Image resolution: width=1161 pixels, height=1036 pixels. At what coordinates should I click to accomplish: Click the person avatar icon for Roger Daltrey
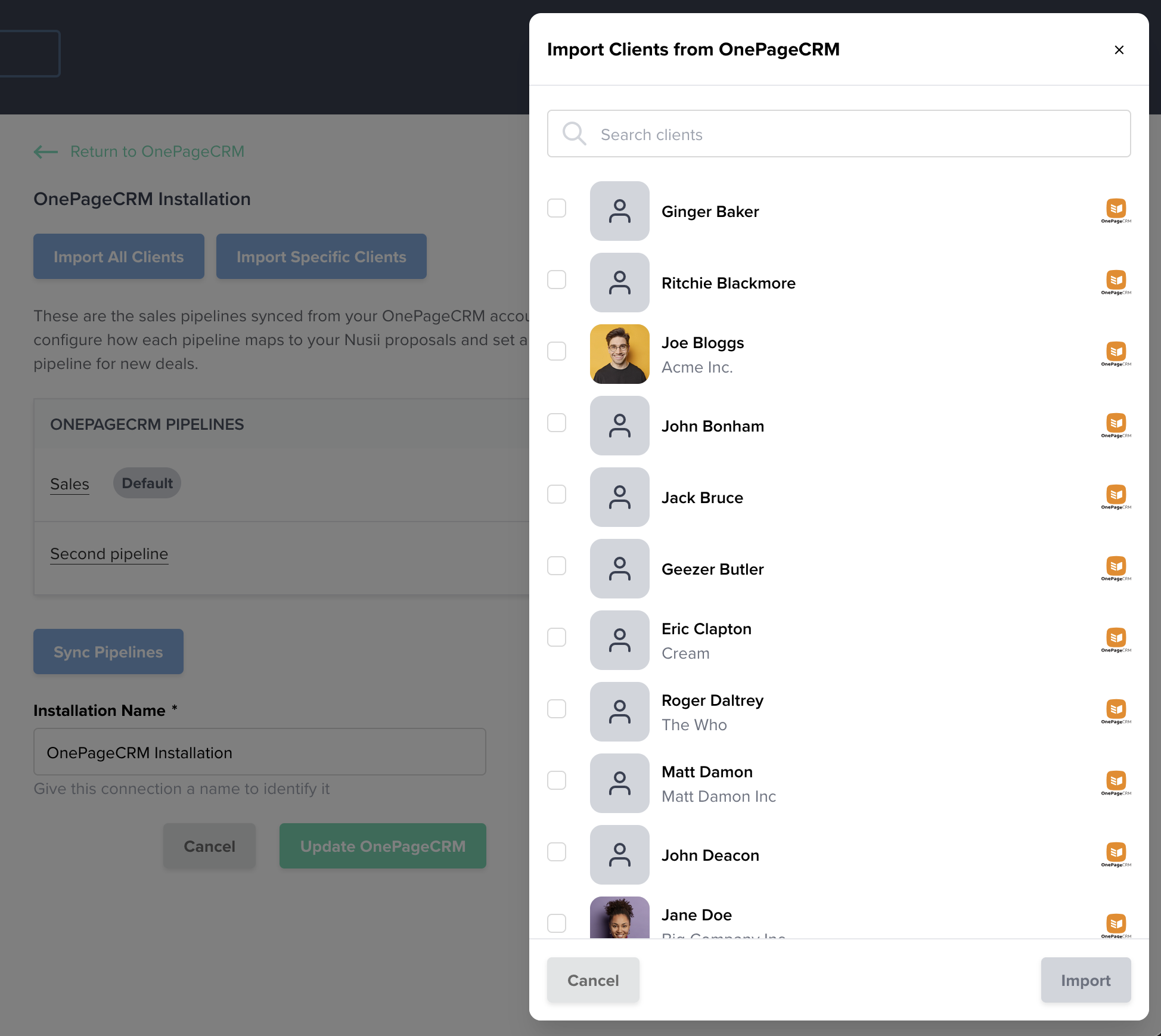[619, 712]
